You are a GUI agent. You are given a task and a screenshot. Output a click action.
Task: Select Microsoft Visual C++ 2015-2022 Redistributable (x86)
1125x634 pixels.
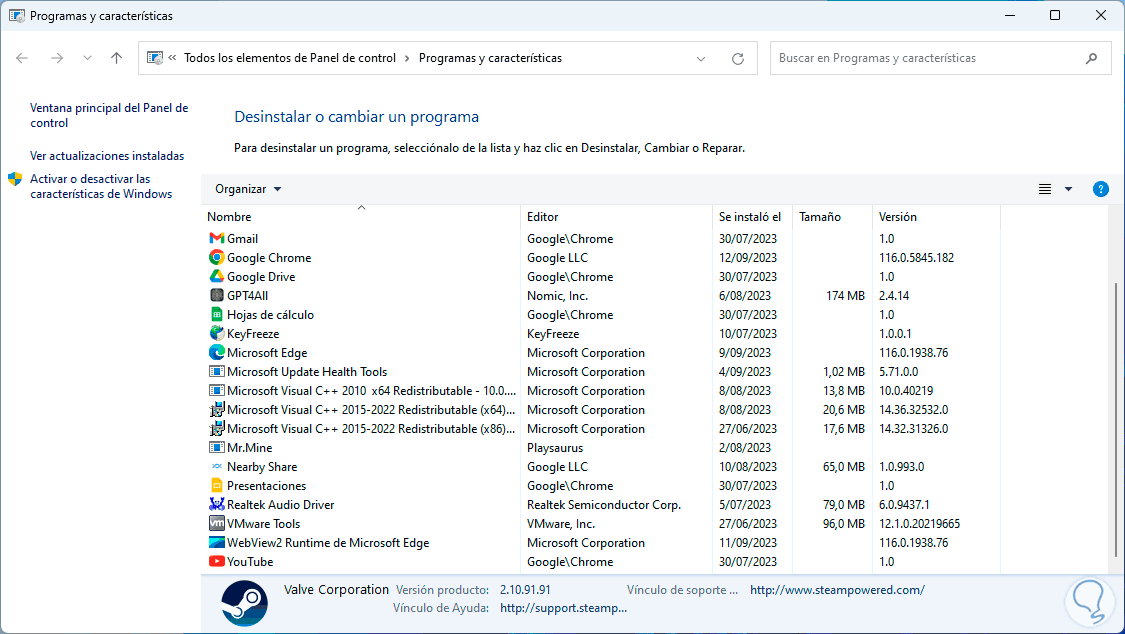pyautogui.click(x=362, y=429)
